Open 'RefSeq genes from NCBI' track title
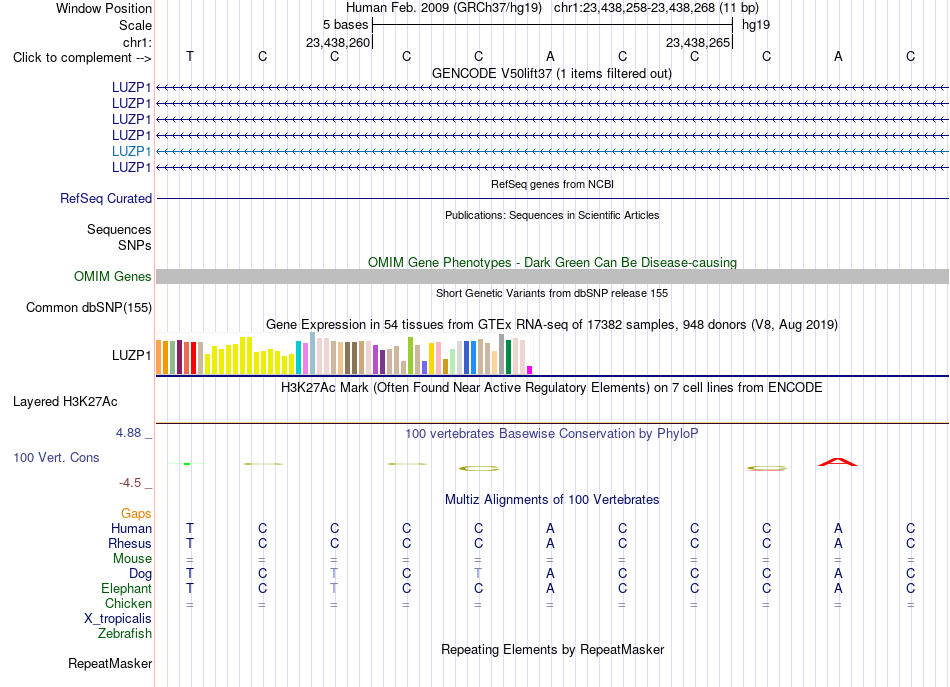The width and height of the screenshot is (950, 687). [x=552, y=184]
